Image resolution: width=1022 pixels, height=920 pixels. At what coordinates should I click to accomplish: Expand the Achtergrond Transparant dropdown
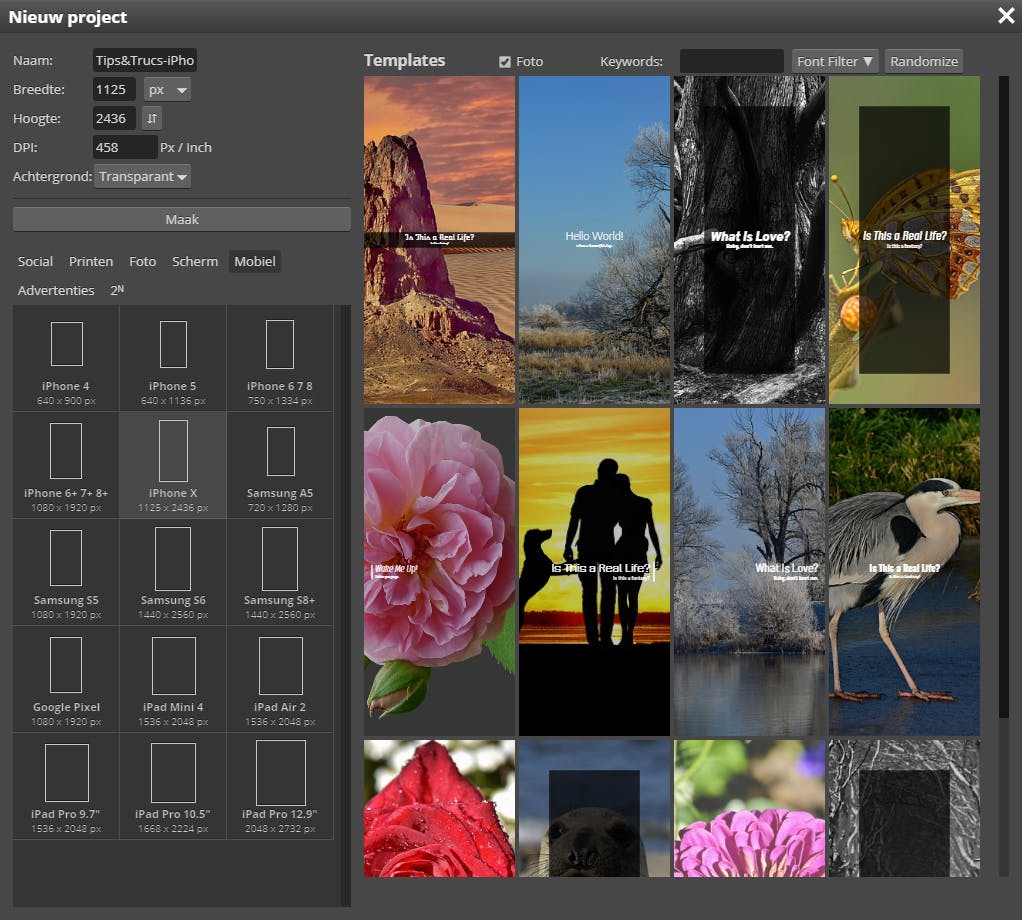142,177
